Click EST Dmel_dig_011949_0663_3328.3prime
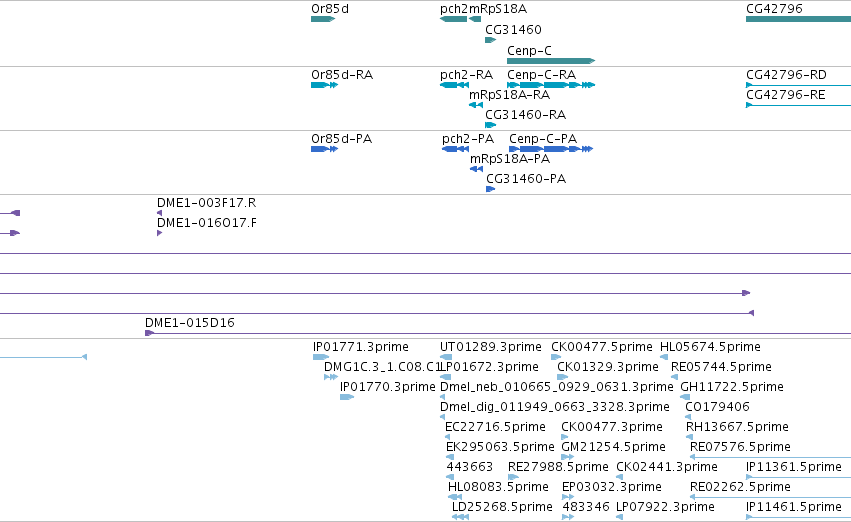The width and height of the screenshot is (851, 522). (x=443, y=417)
